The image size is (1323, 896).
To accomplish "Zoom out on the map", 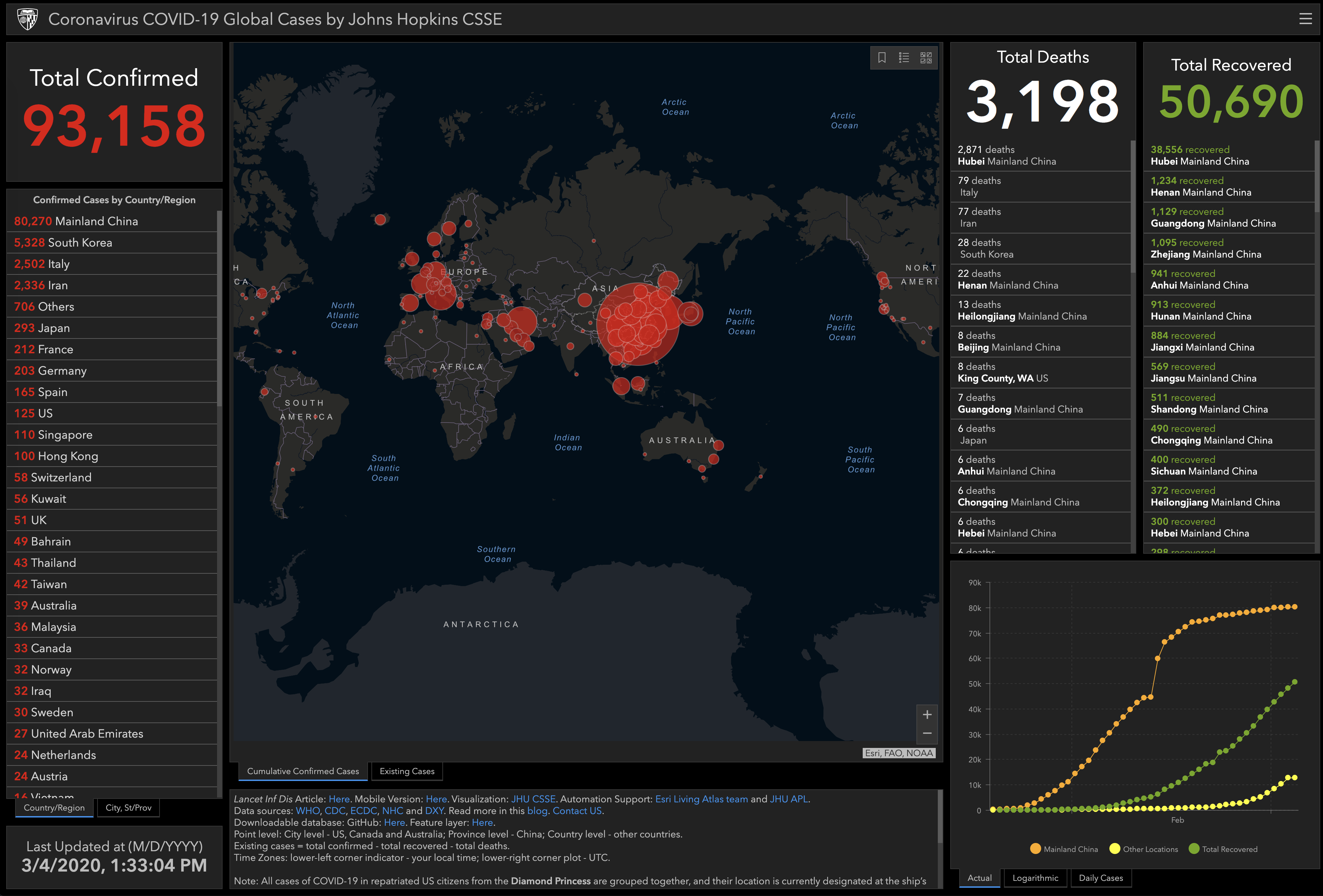I will pyautogui.click(x=927, y=733).
